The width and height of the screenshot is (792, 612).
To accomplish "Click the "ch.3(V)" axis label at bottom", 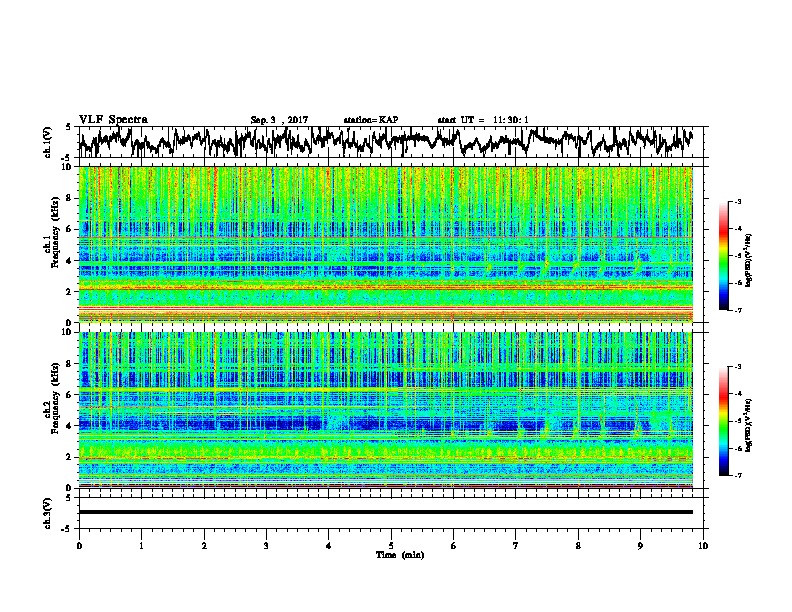I will (x=48, y=513).
